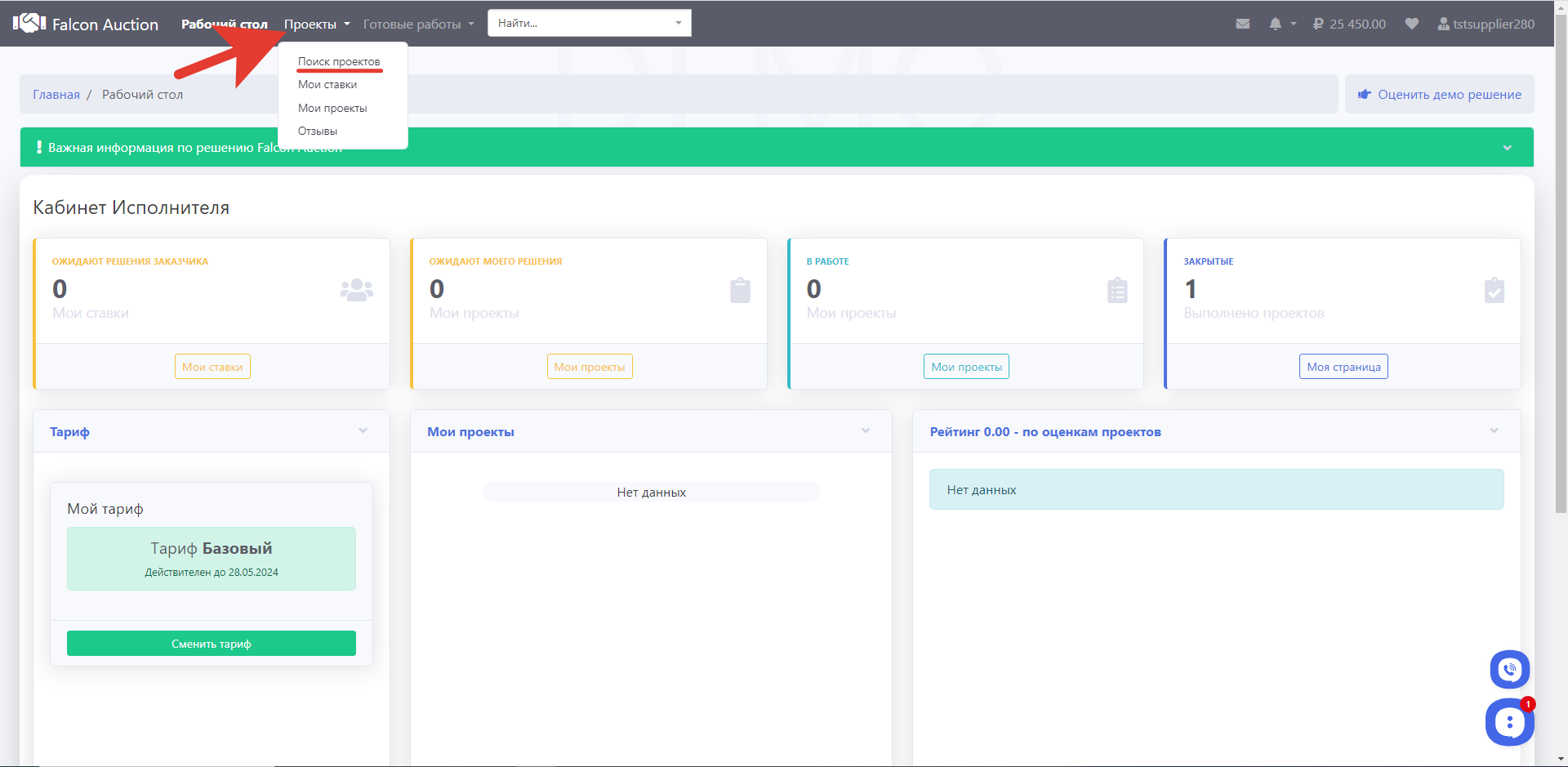Open messages via the envelope icon
Screen dimensions: 1568x767
(x=1242, y=24)
